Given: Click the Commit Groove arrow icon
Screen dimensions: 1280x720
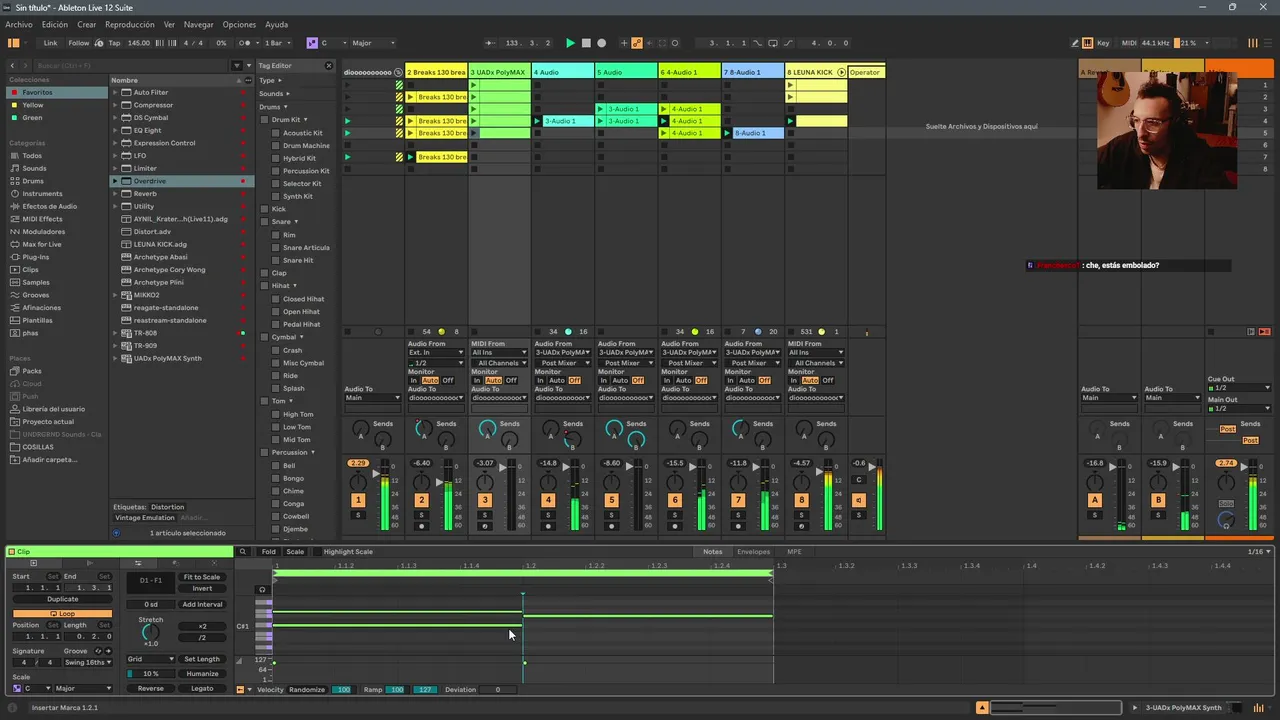Looking at the screenshot, I should [x=108, y=651].
